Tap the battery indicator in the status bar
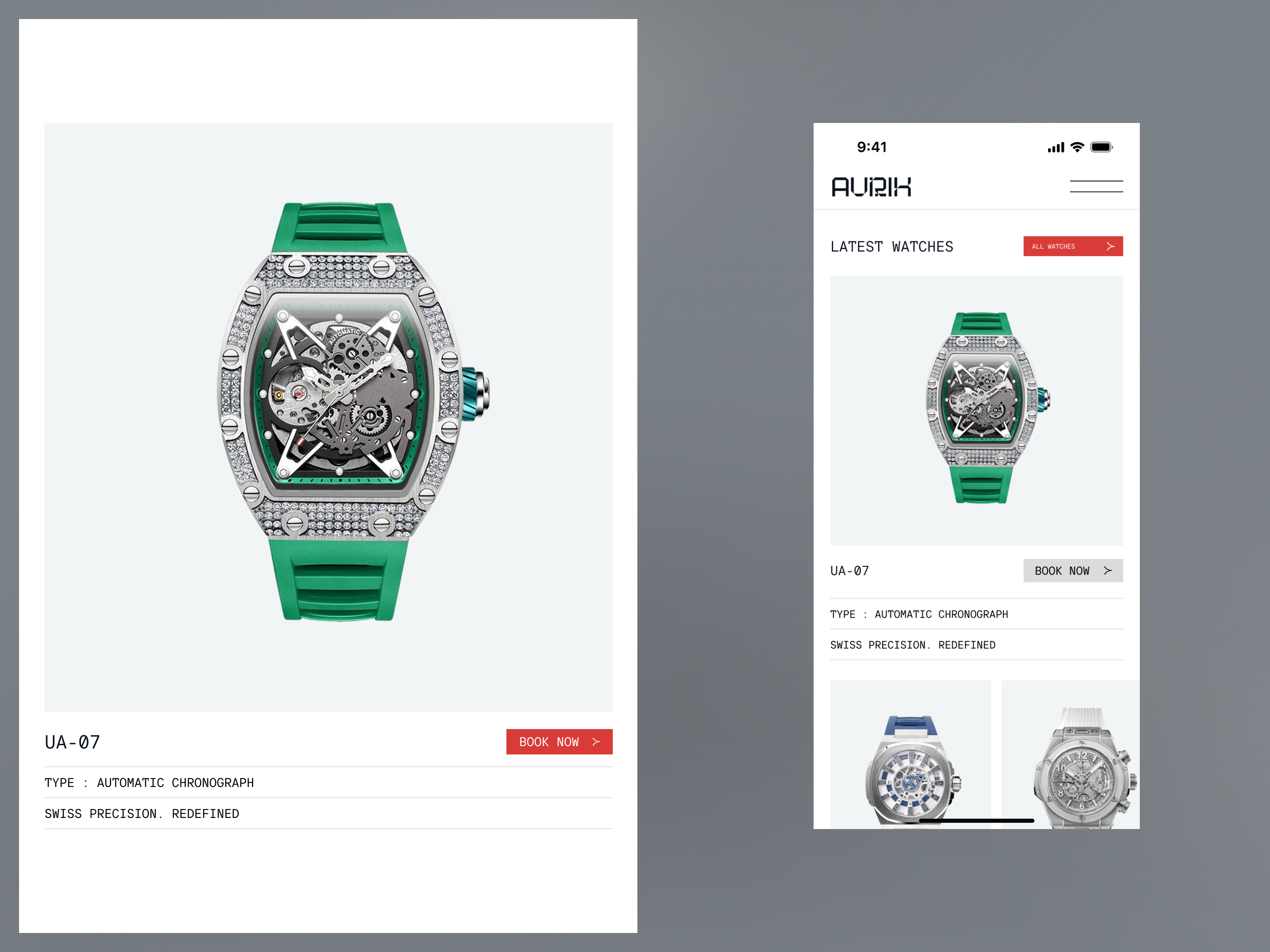The height and width of the screenshot is (952, 1270). pos(1101,147)
